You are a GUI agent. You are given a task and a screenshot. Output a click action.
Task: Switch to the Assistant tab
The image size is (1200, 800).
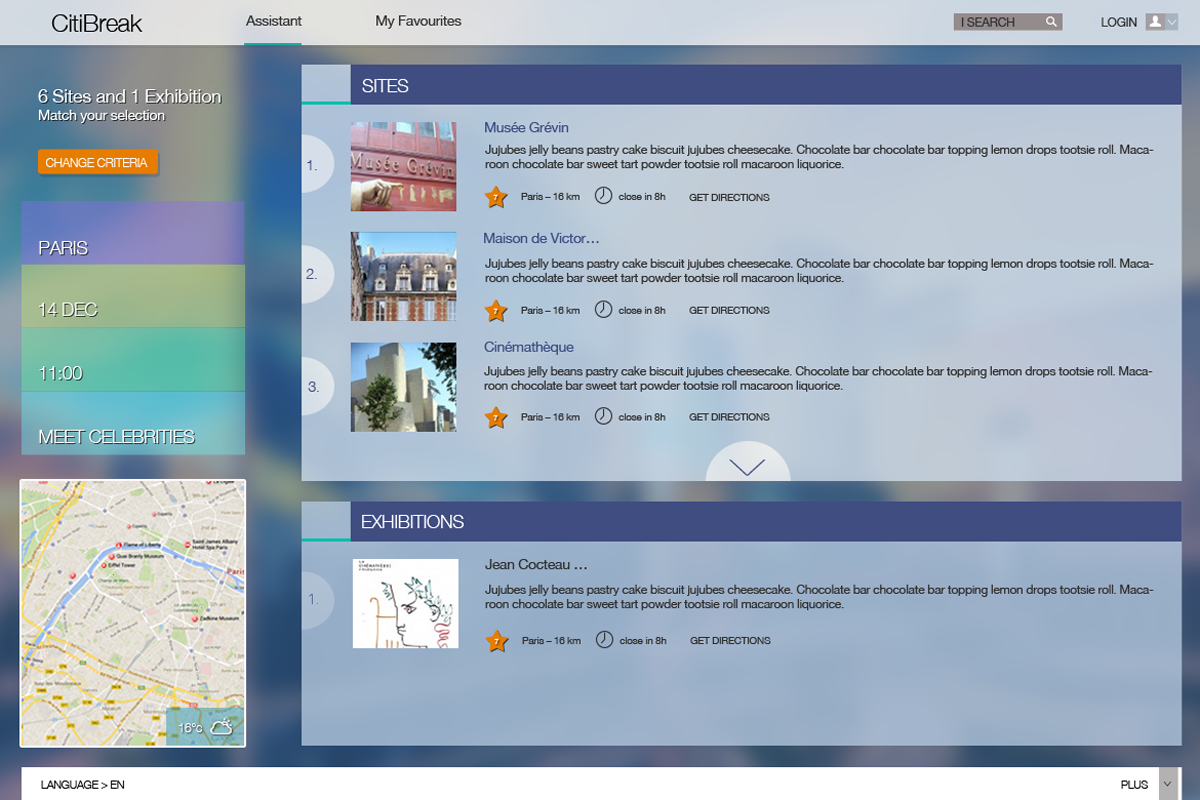coord(273,21)
